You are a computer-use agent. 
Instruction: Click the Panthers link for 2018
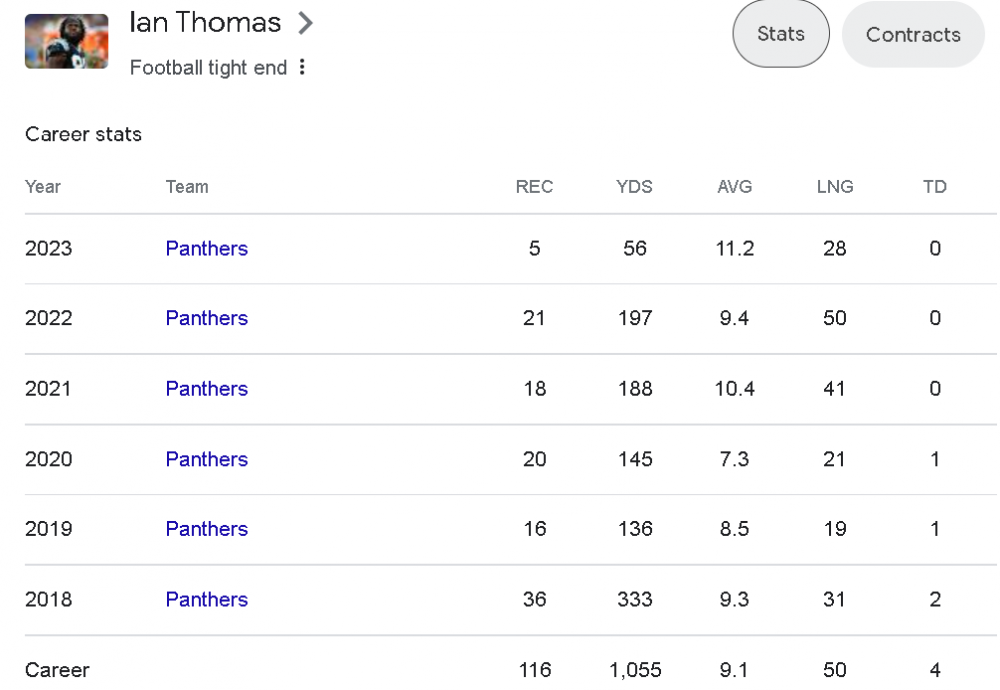click(207, 600)
